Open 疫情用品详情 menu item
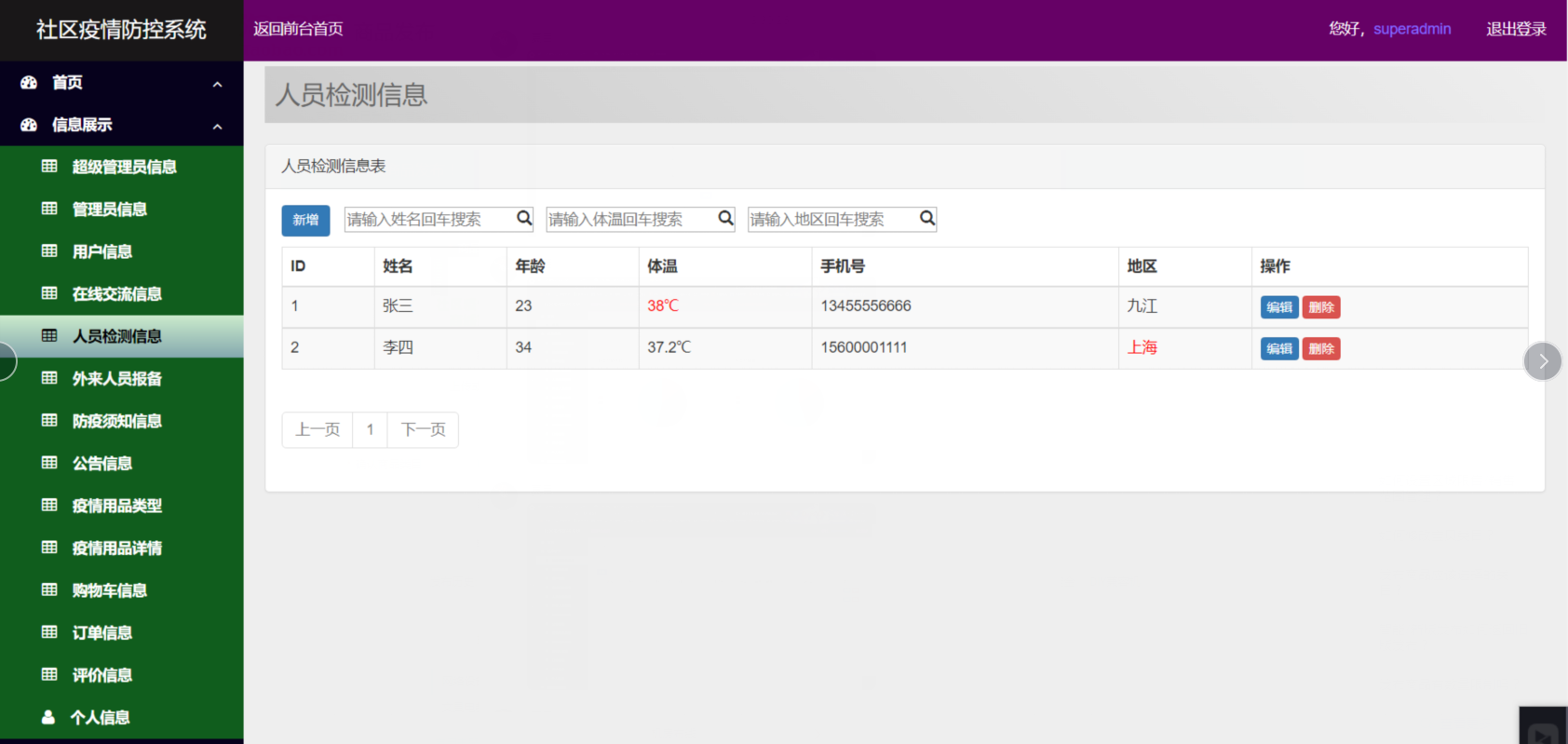The width and height of the screenshot is (1568, 744). point(122,548)
